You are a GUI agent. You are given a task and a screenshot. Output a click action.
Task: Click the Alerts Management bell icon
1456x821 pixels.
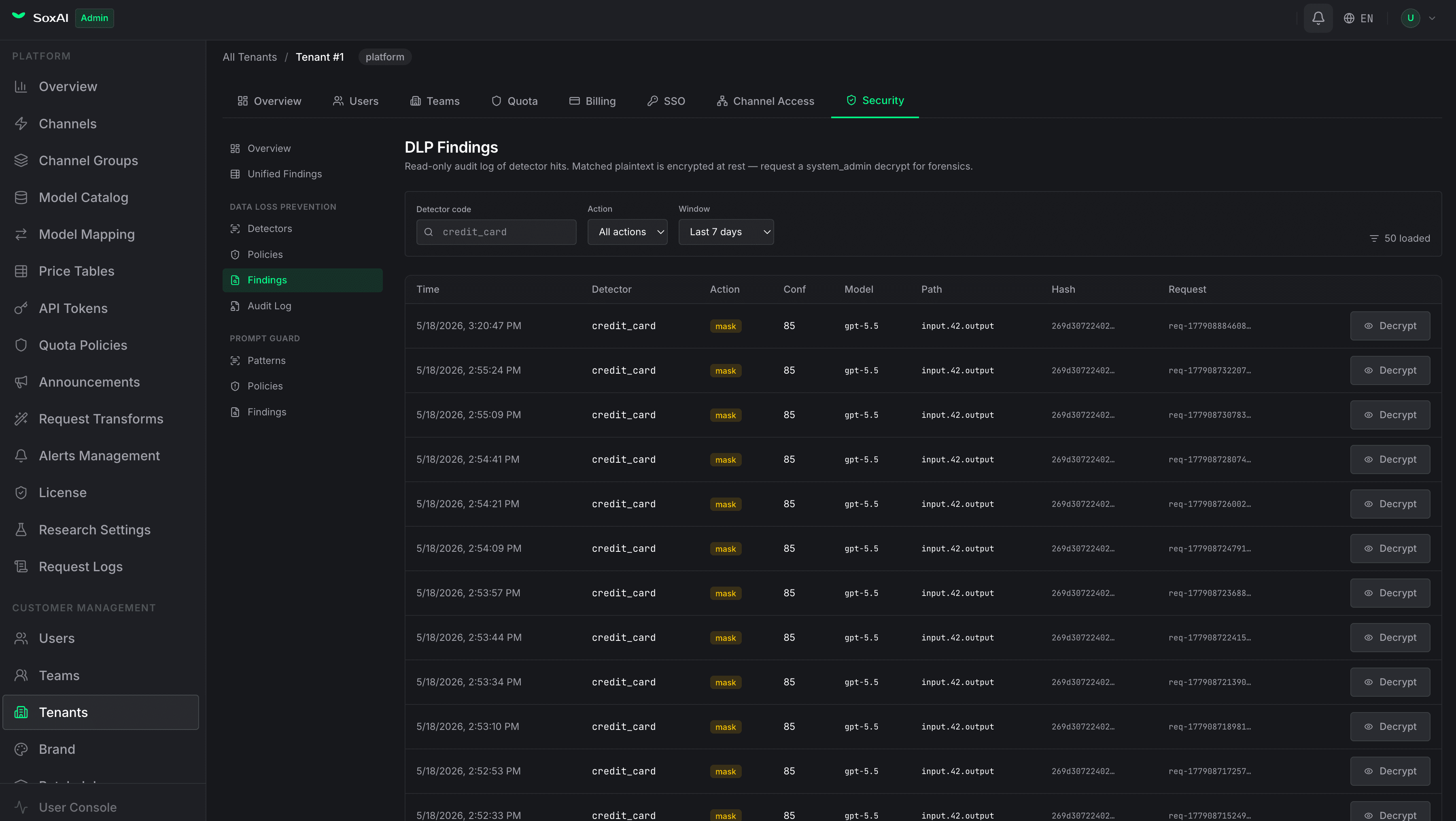[21, 456]
